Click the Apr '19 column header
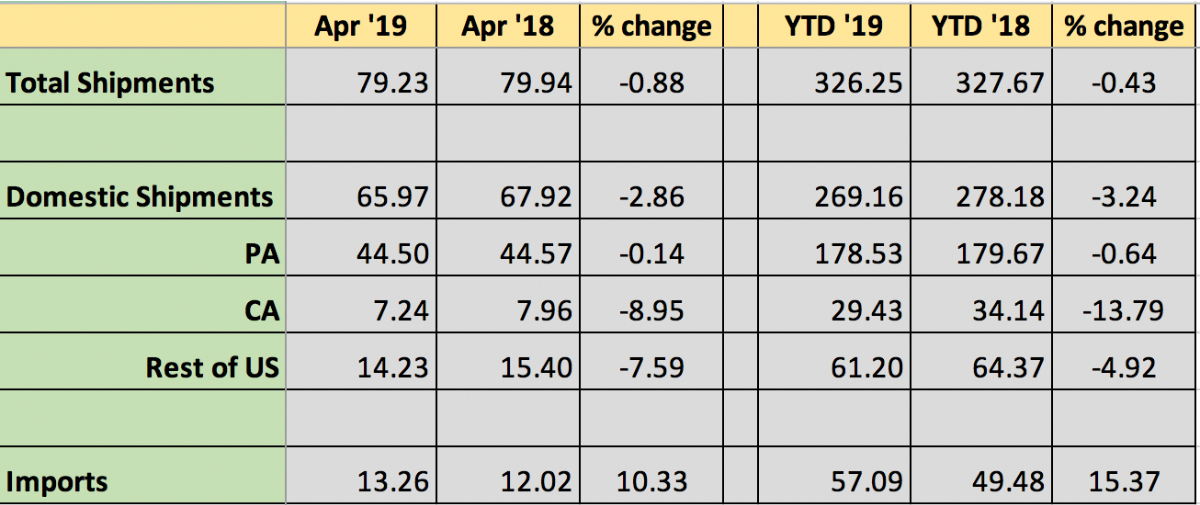The height and width of the screenshot is (505, 1200). coord(360,26)
